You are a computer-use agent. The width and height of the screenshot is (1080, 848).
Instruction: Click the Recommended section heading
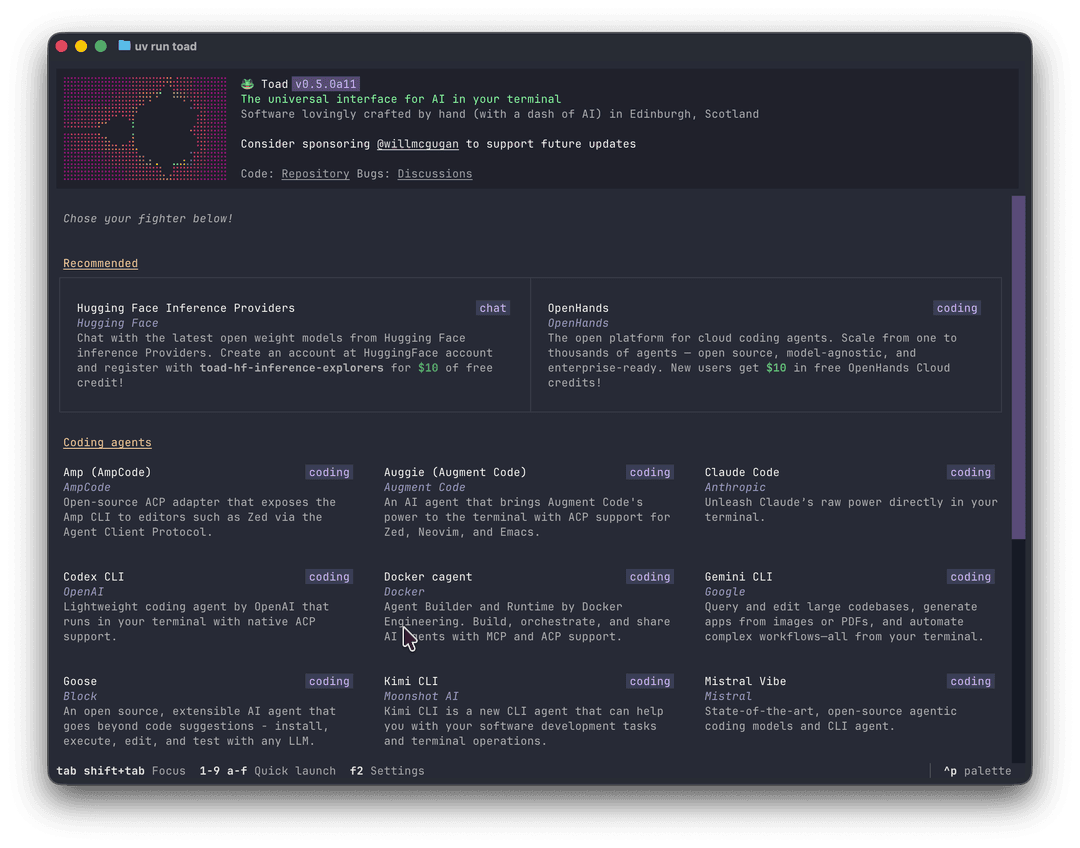click(101, 263)
